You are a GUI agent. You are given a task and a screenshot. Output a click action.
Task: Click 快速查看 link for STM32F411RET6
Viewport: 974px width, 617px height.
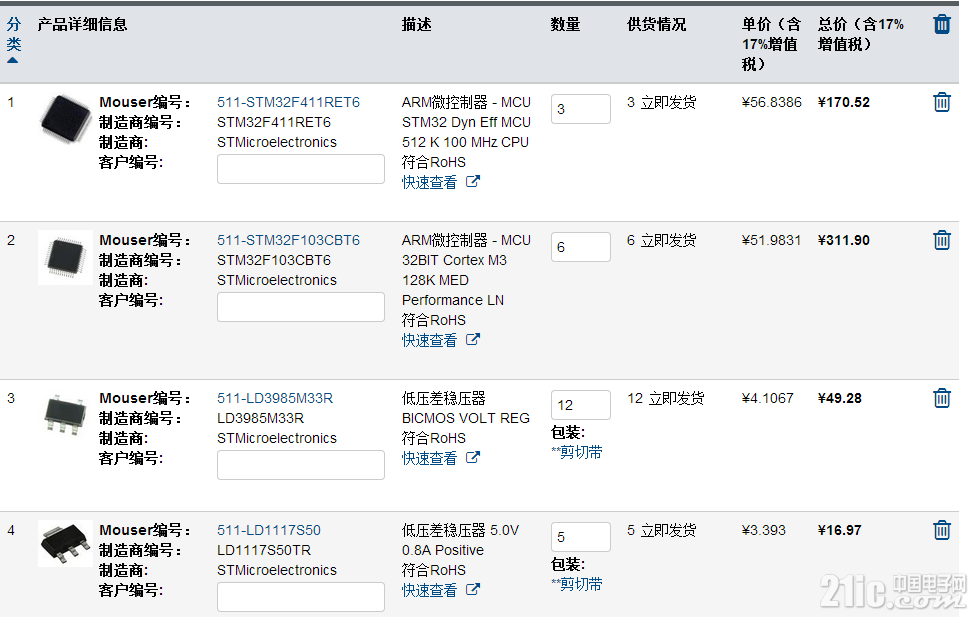(x=429, y=182)
